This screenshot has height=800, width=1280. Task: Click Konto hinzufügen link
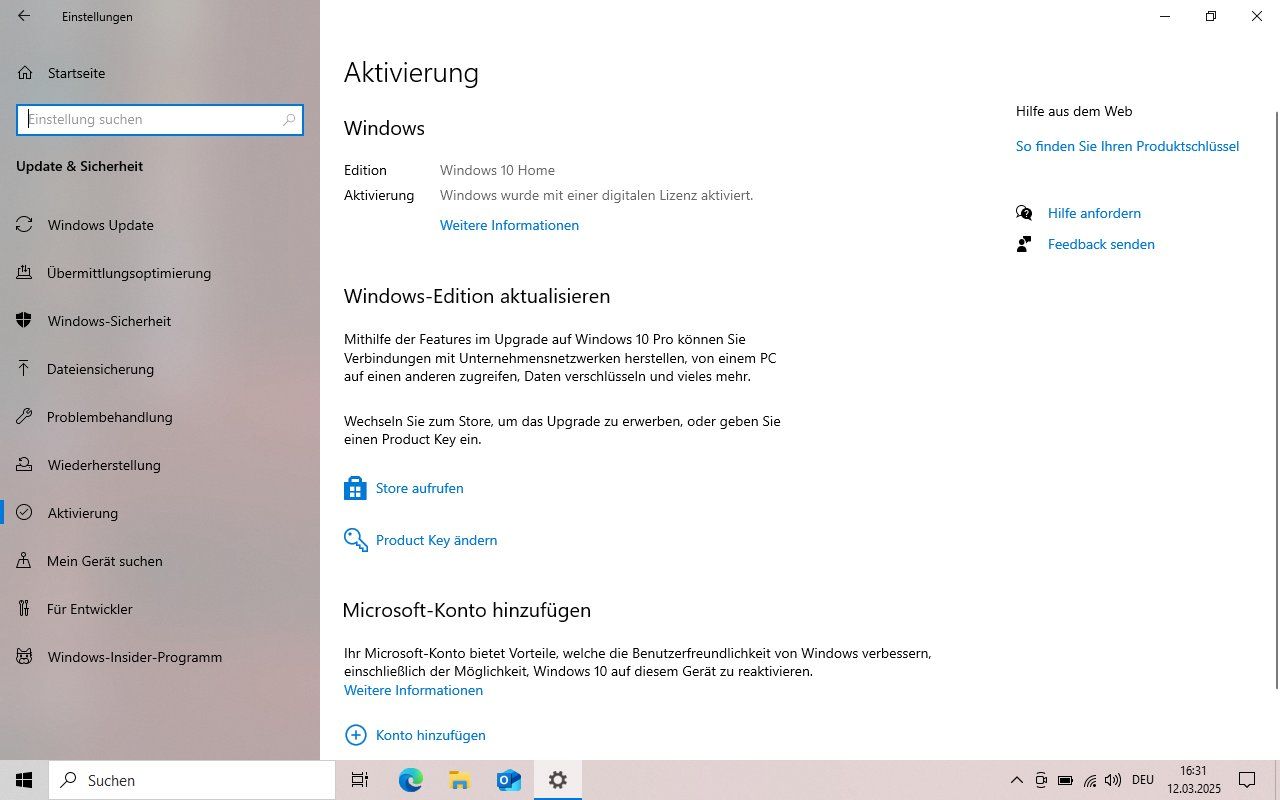[430, 735]
